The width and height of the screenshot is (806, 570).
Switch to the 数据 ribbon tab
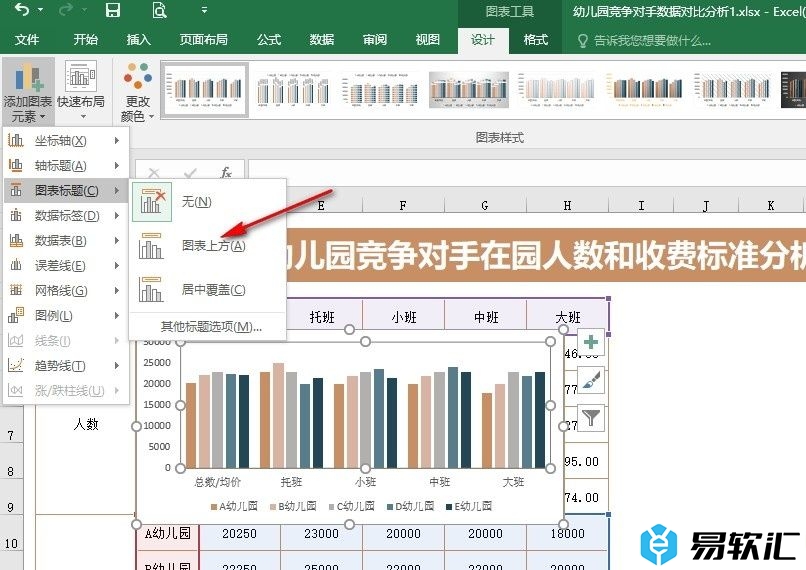point(322,40)
